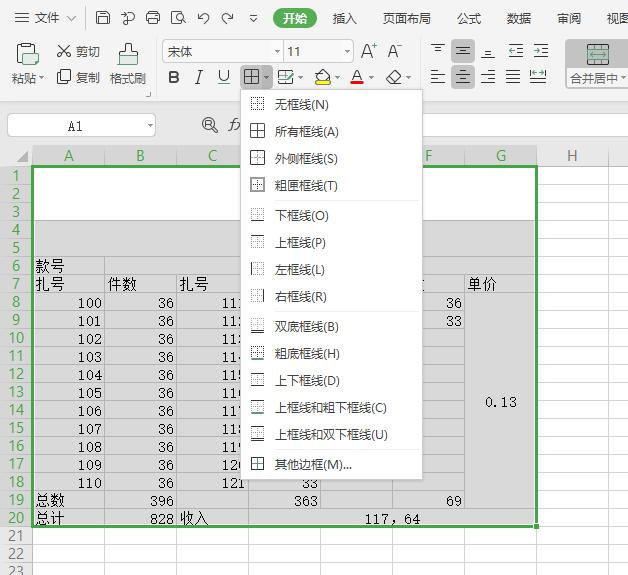Select 粗底框线(H) thick bottom border
This screenshot has width=628, height=575.
coord(332,354)
